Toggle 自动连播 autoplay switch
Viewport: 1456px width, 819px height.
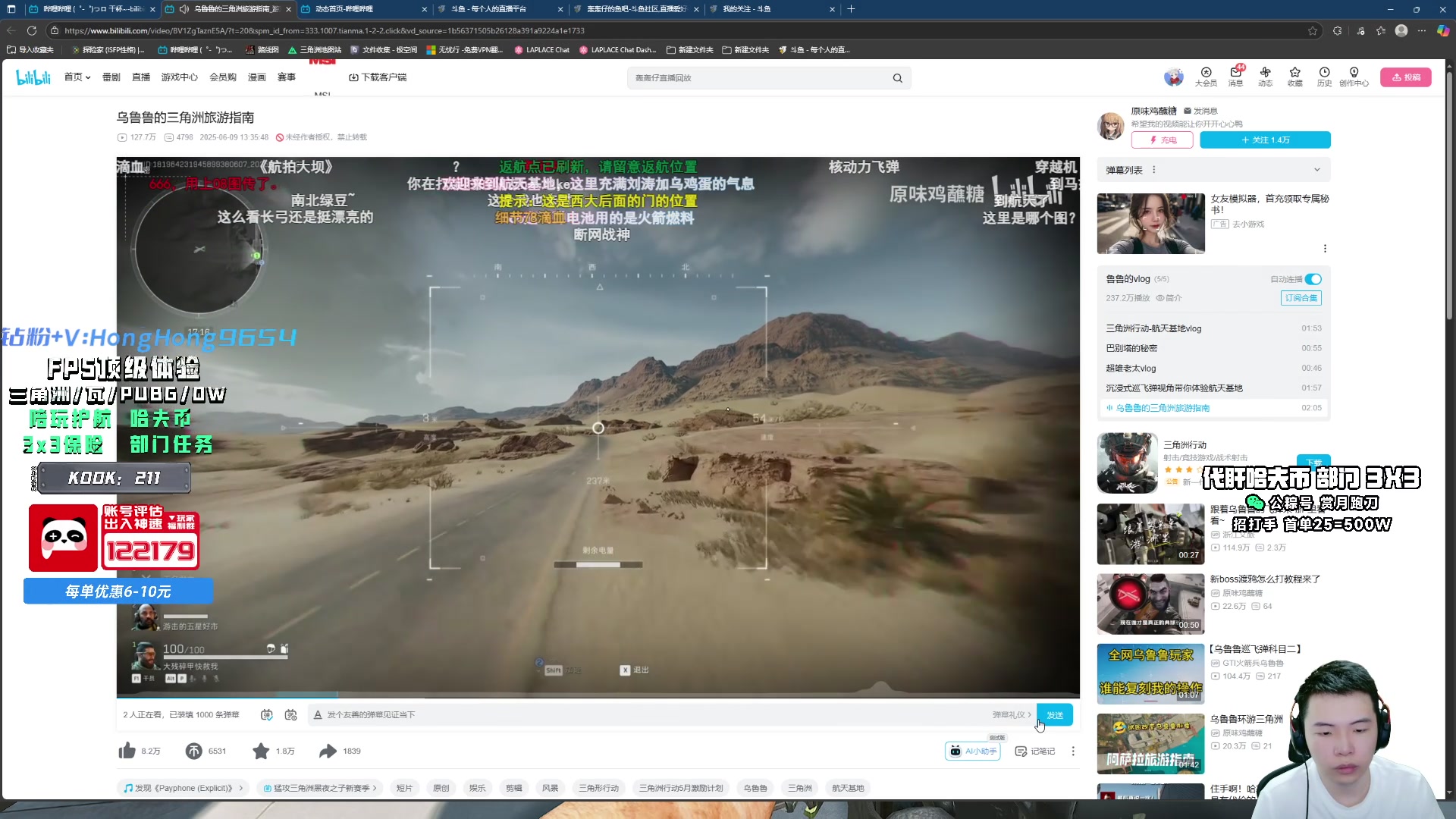click(1313, 279)
